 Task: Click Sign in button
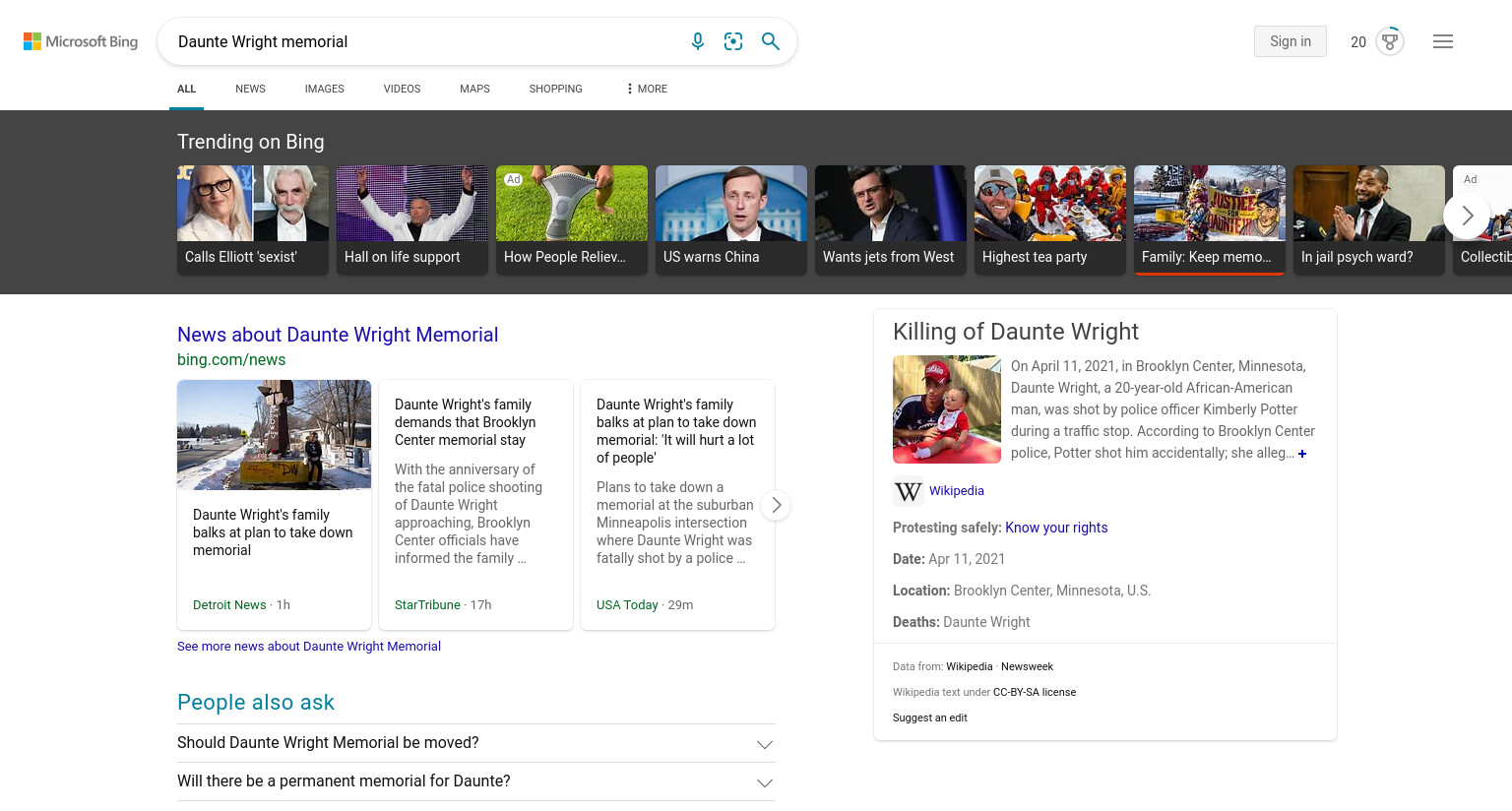1291,41
